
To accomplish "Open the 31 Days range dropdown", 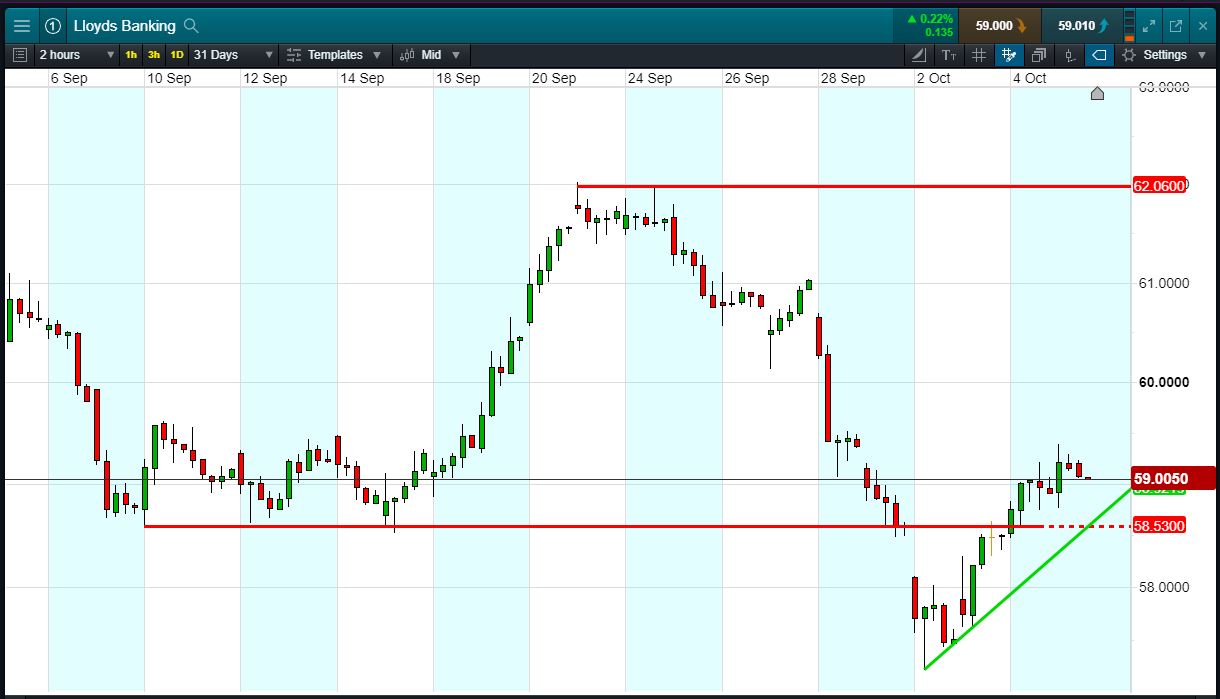I will [x=234, y=55].
